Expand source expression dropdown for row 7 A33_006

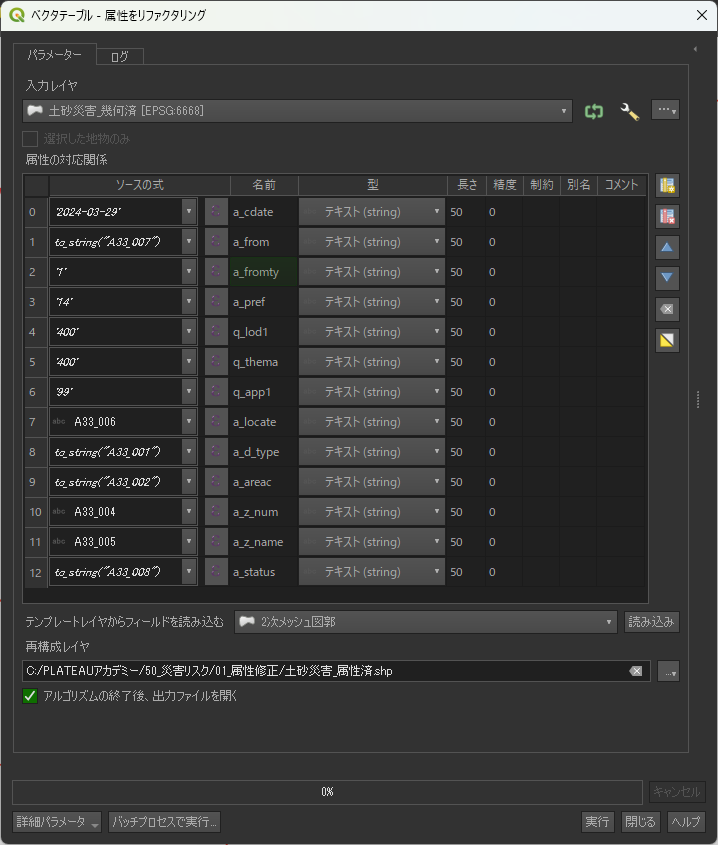(x=189, y=422)
